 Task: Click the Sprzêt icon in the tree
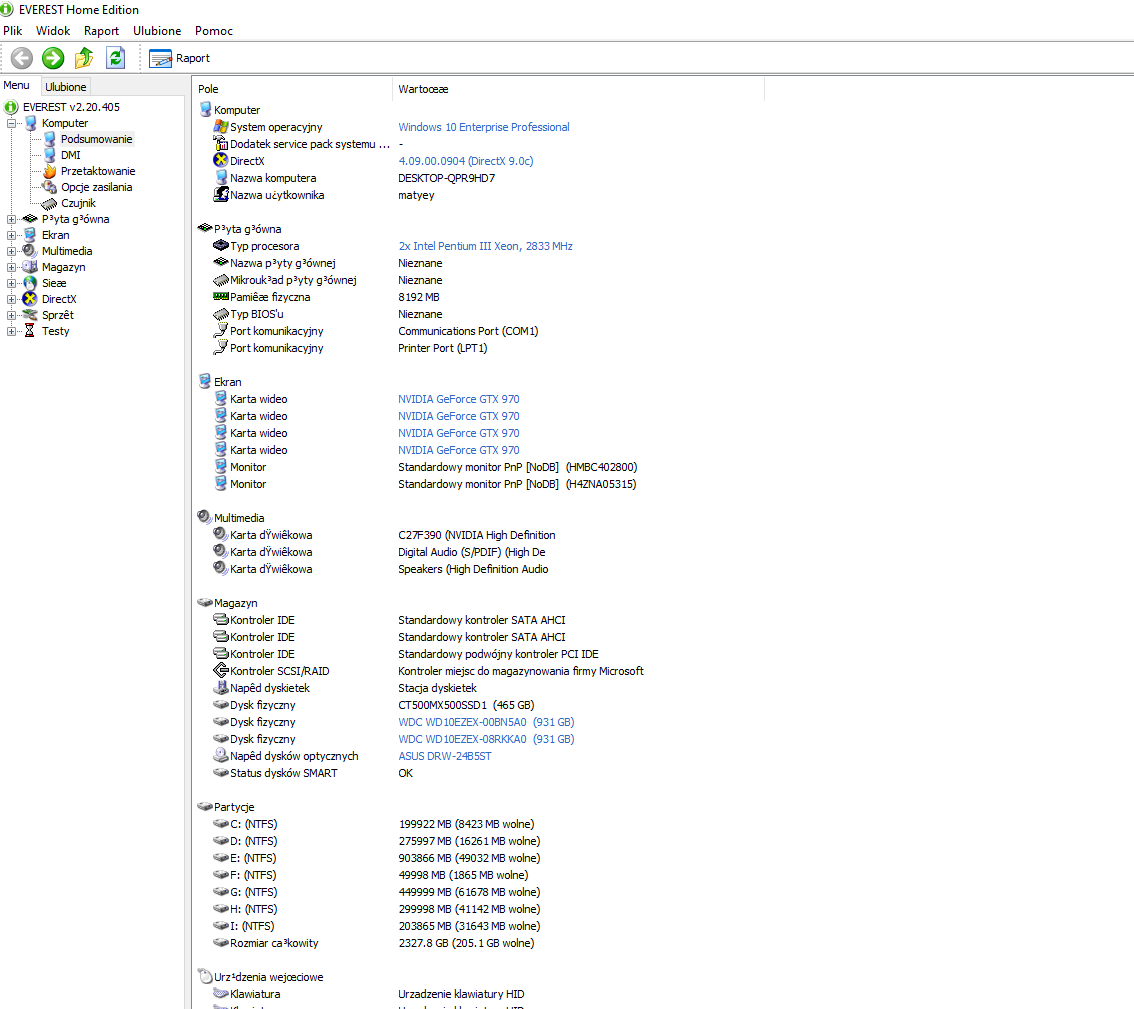[30, 315]
